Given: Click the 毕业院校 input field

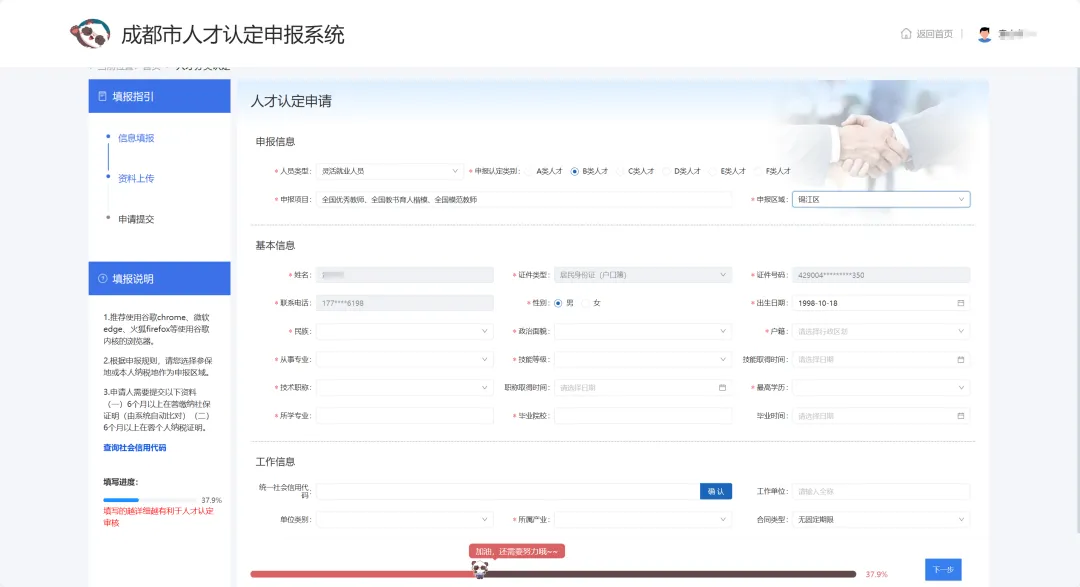Looking at the screenshot, I should 642,416.
